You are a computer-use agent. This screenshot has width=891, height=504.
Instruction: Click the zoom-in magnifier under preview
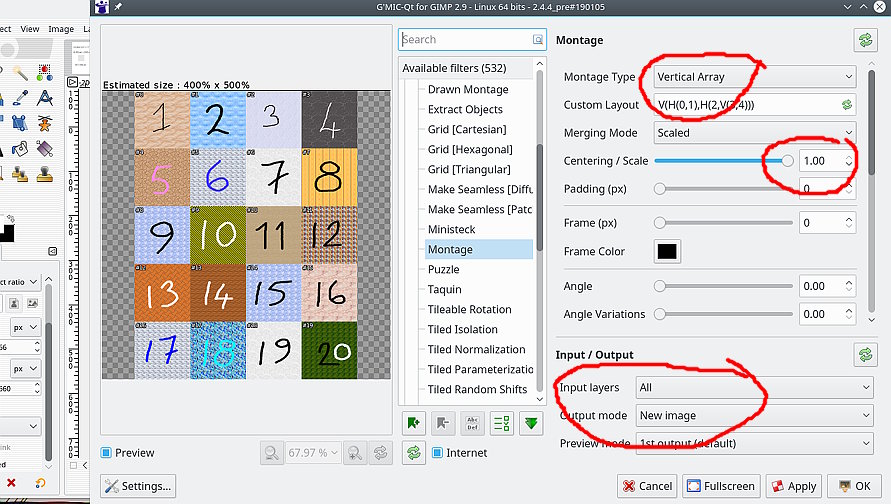tap(354, 453)
